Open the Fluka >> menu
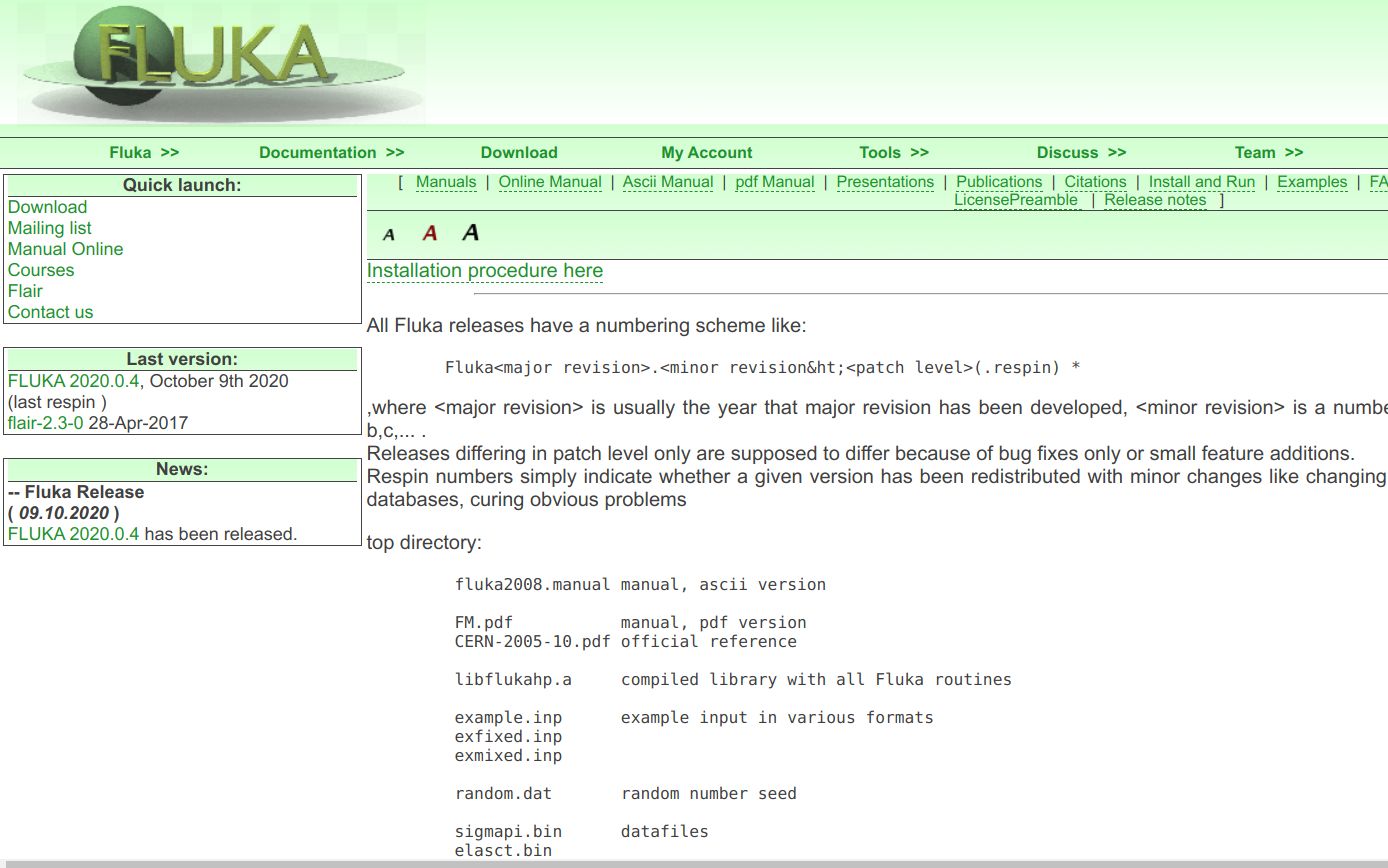 point(144,152)
